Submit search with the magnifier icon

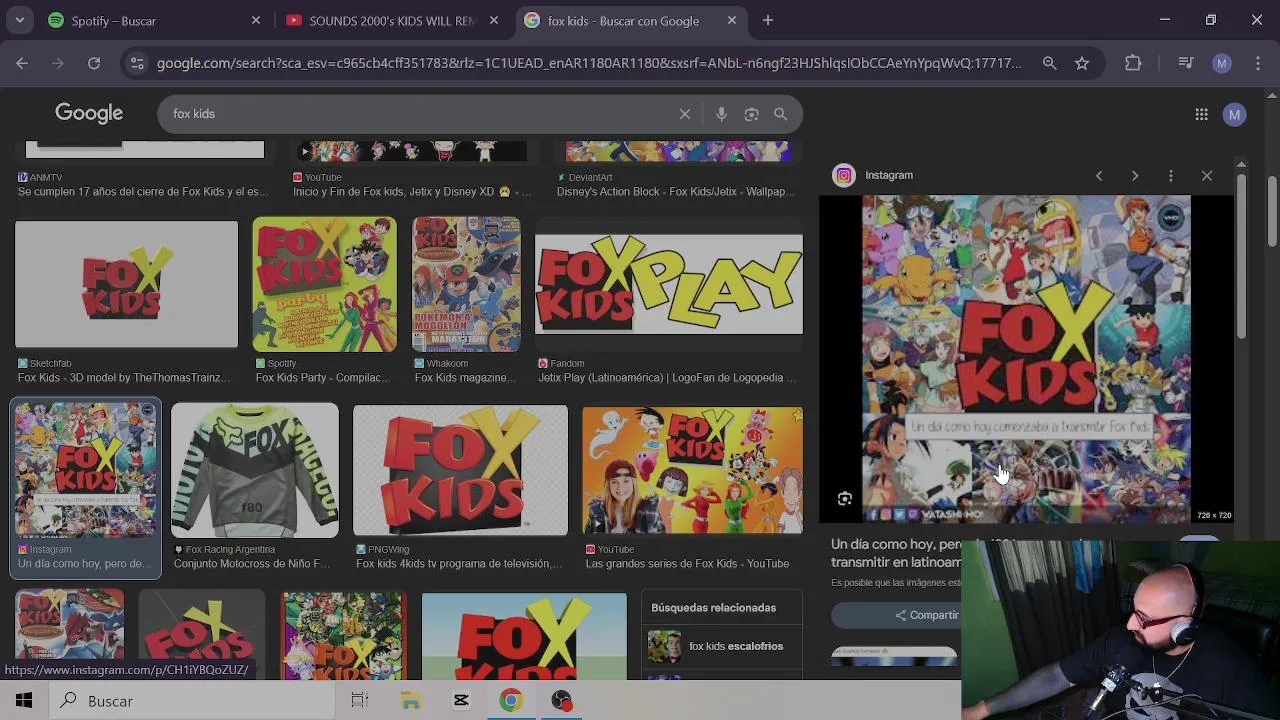781,114
